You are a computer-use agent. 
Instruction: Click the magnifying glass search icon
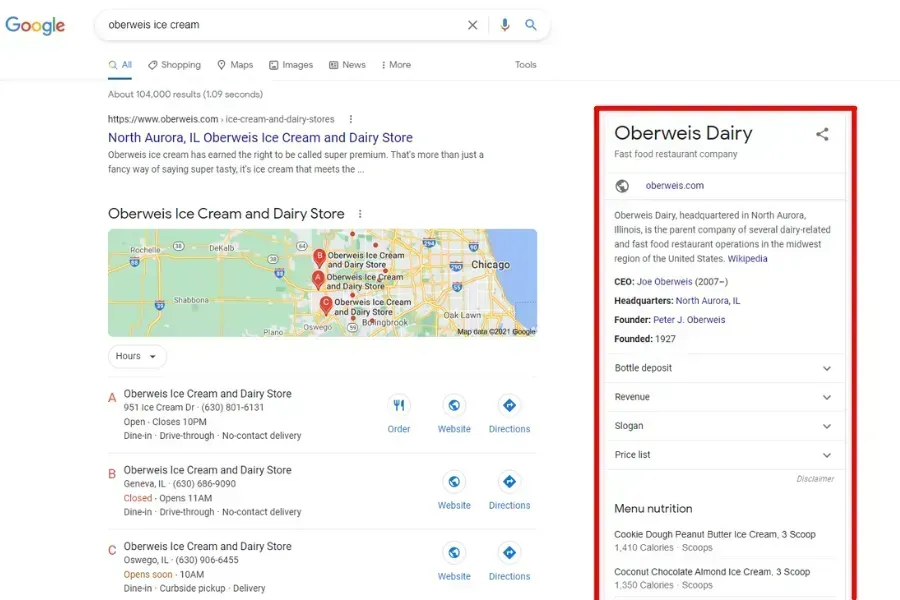pos(531,25)
